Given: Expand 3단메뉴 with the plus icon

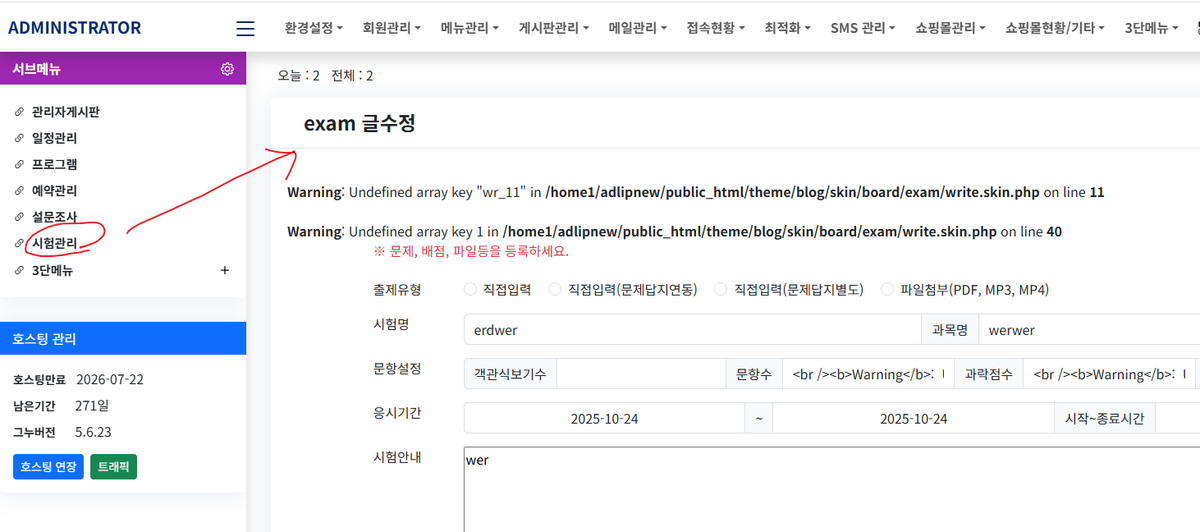Looking at the screenshot, I should (x=224, y=270).
